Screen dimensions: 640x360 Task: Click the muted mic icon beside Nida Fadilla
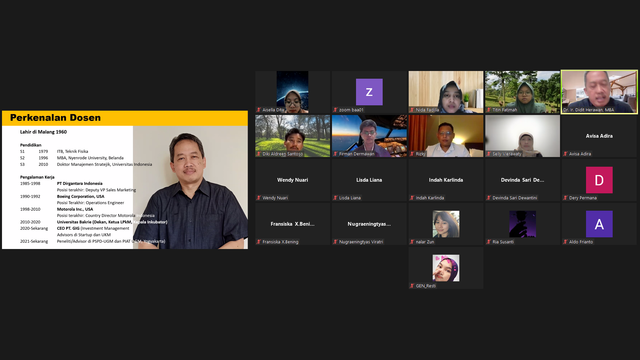pyautogui.click(x=412, y=110)
